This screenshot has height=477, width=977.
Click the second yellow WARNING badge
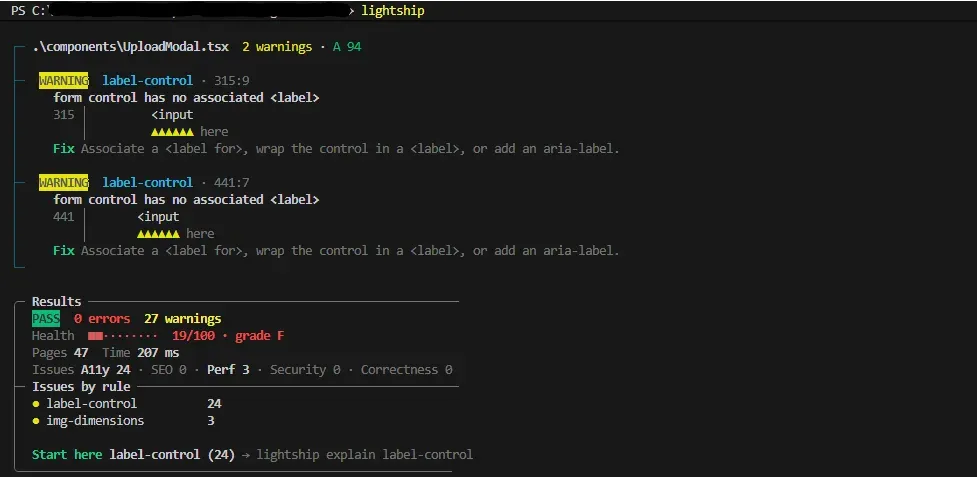(64, 182)
